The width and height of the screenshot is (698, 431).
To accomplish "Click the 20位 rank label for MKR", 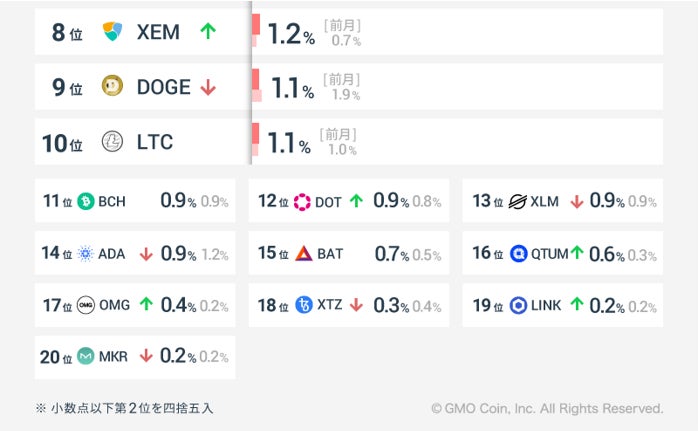I will pyautogui.click(x=56, y=357).
